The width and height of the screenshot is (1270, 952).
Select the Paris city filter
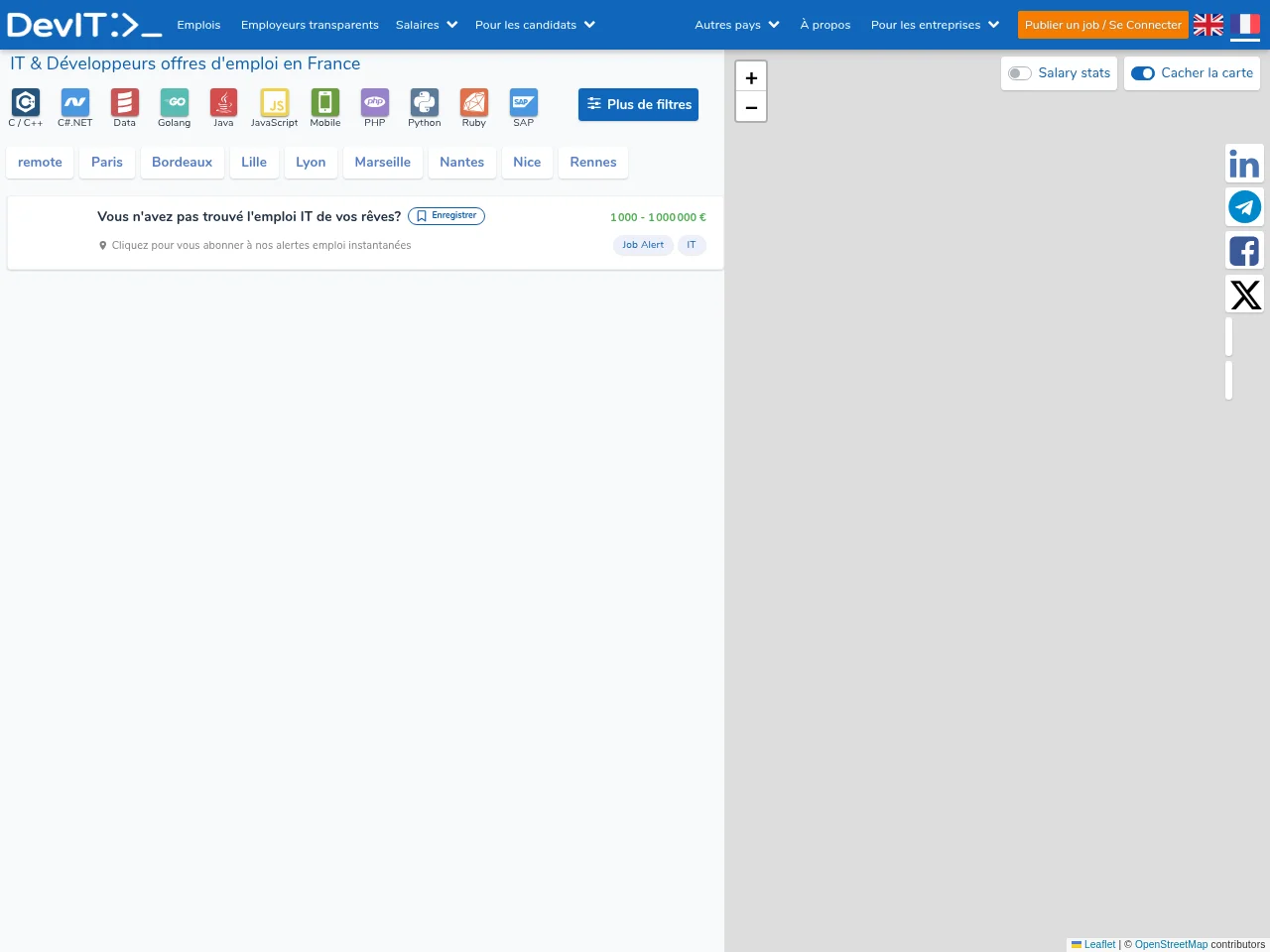pyautogui.click(x=107, y=162)
